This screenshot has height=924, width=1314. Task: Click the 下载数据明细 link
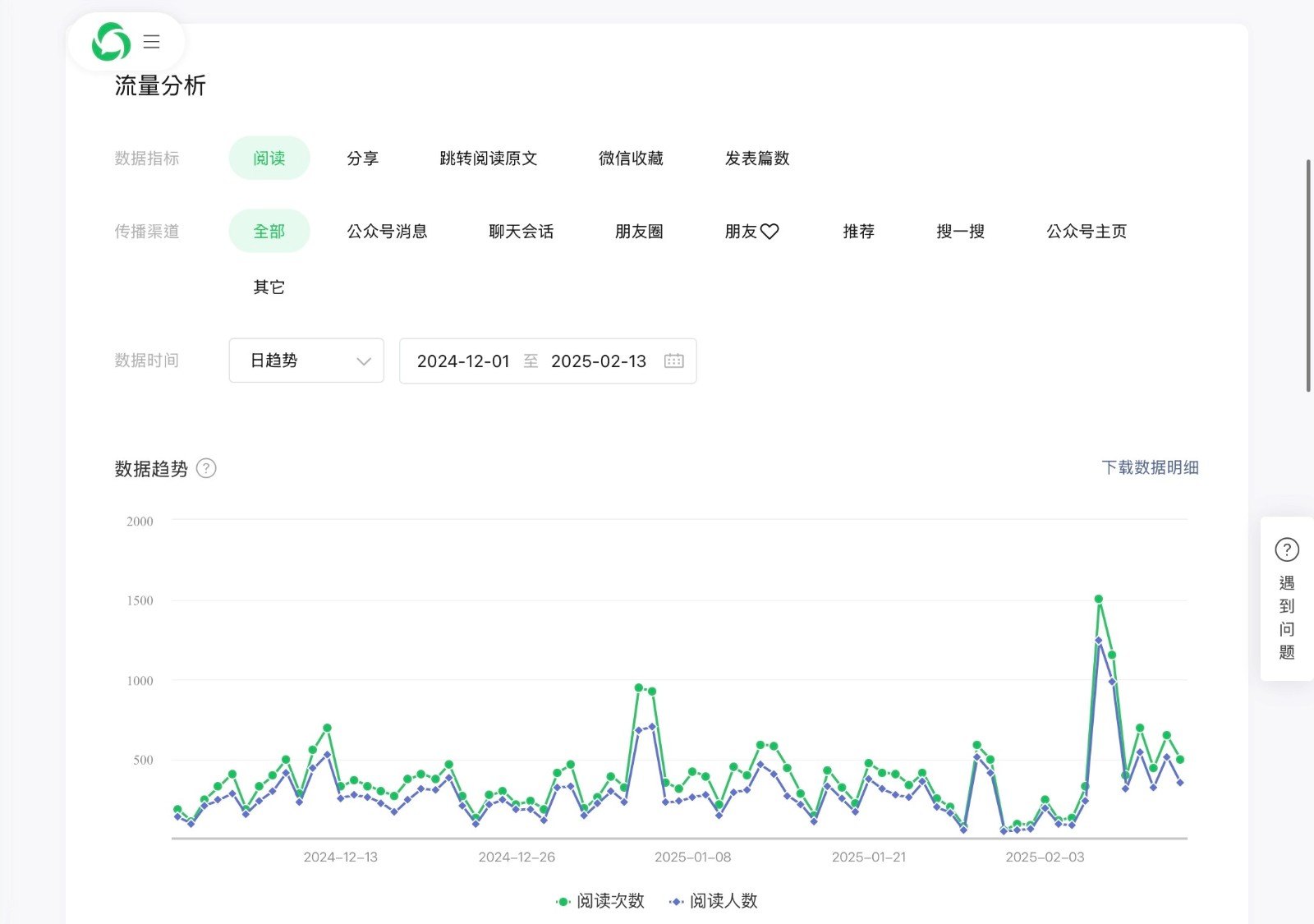pos(1149,467)
